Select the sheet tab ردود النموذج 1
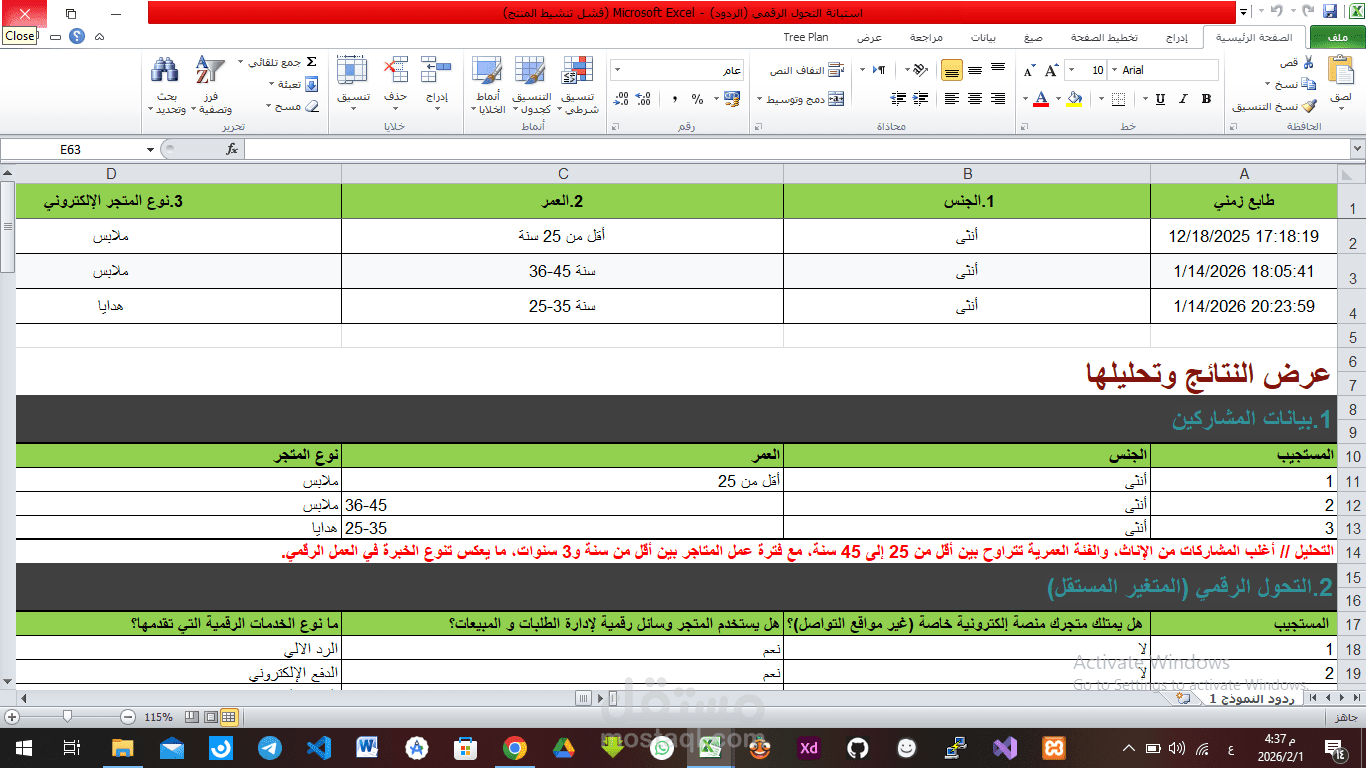The width and height of the screenshot is (1366, 768). tap(1250, 699)
